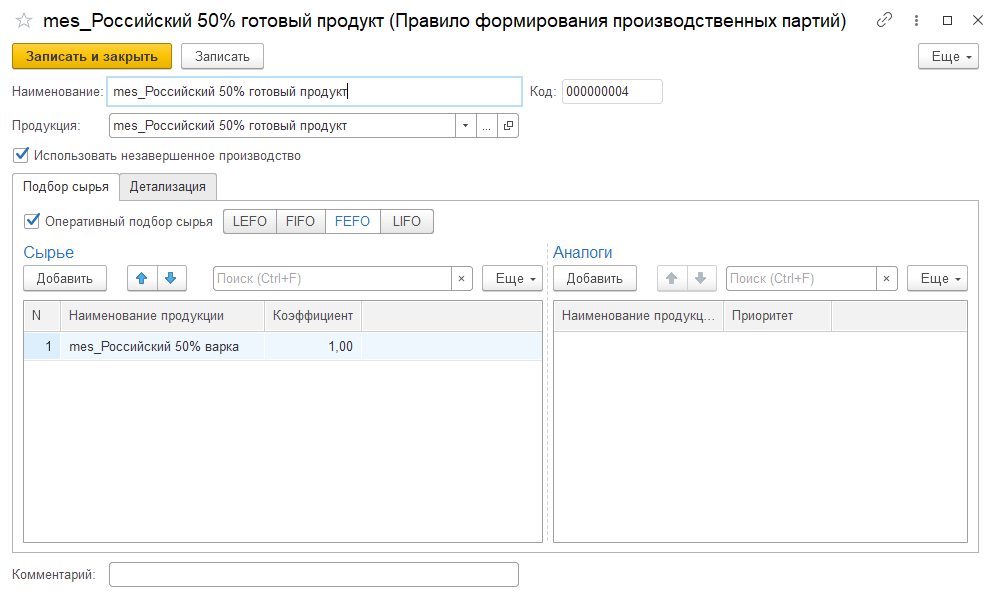Image resolution: width=998 pixels, height=598 pixels.
Task: Clear the Сырье search field
Action: point(461,279)
